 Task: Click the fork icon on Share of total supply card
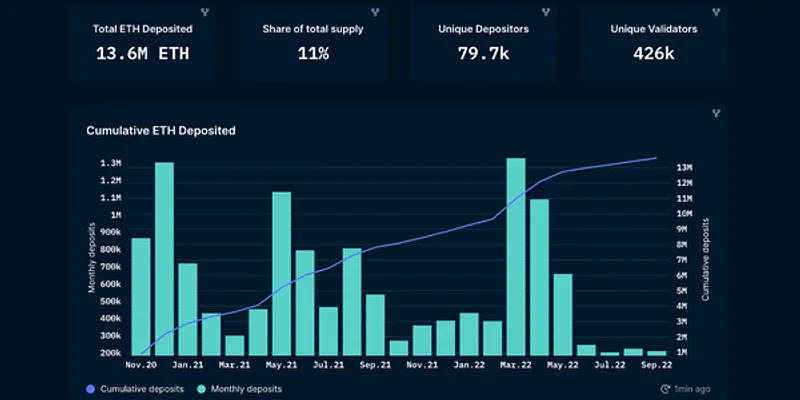point(376,12)
